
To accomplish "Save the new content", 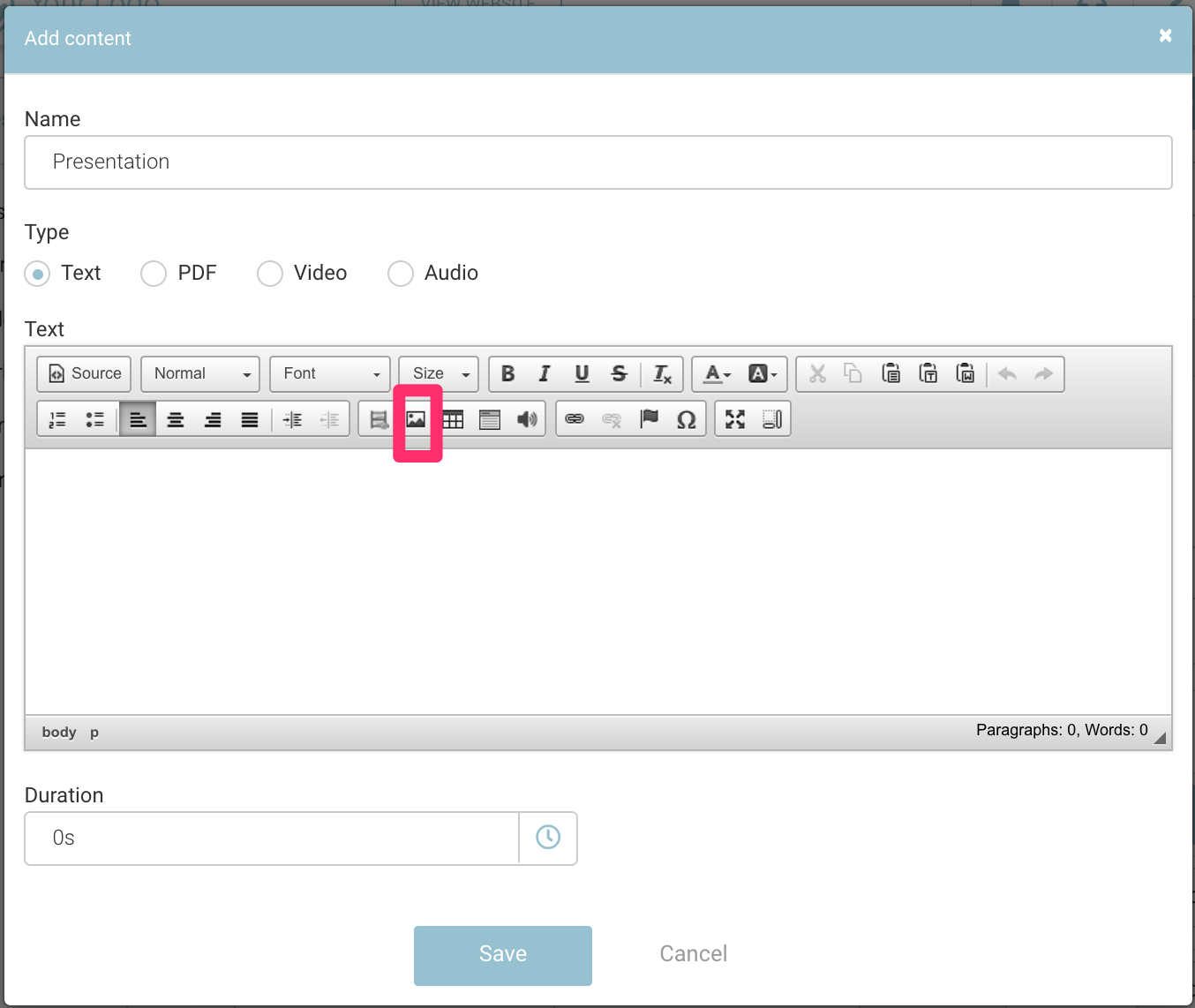I will [502, 955].
